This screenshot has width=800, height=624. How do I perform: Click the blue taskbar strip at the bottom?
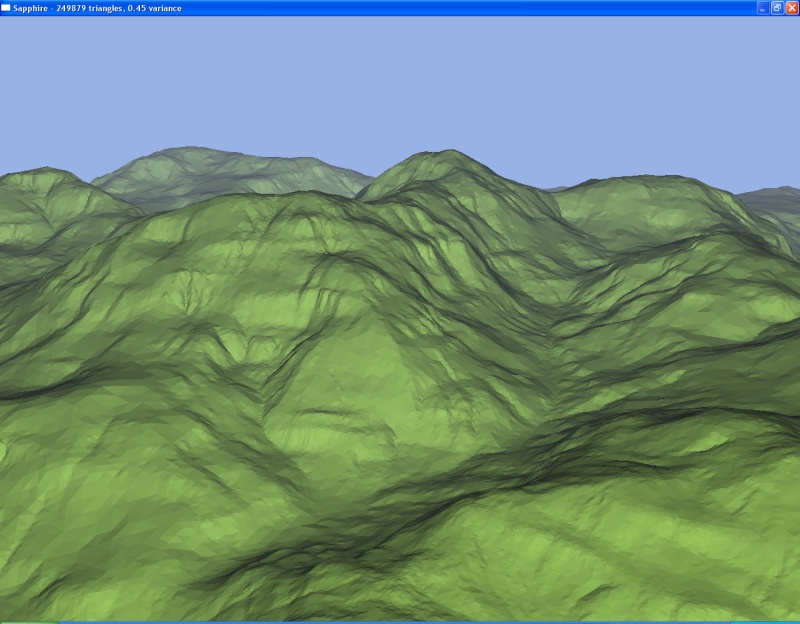[400, 621]
